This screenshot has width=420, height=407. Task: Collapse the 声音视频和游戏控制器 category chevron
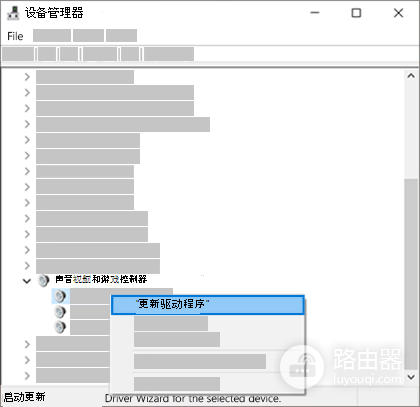(27, 281)
